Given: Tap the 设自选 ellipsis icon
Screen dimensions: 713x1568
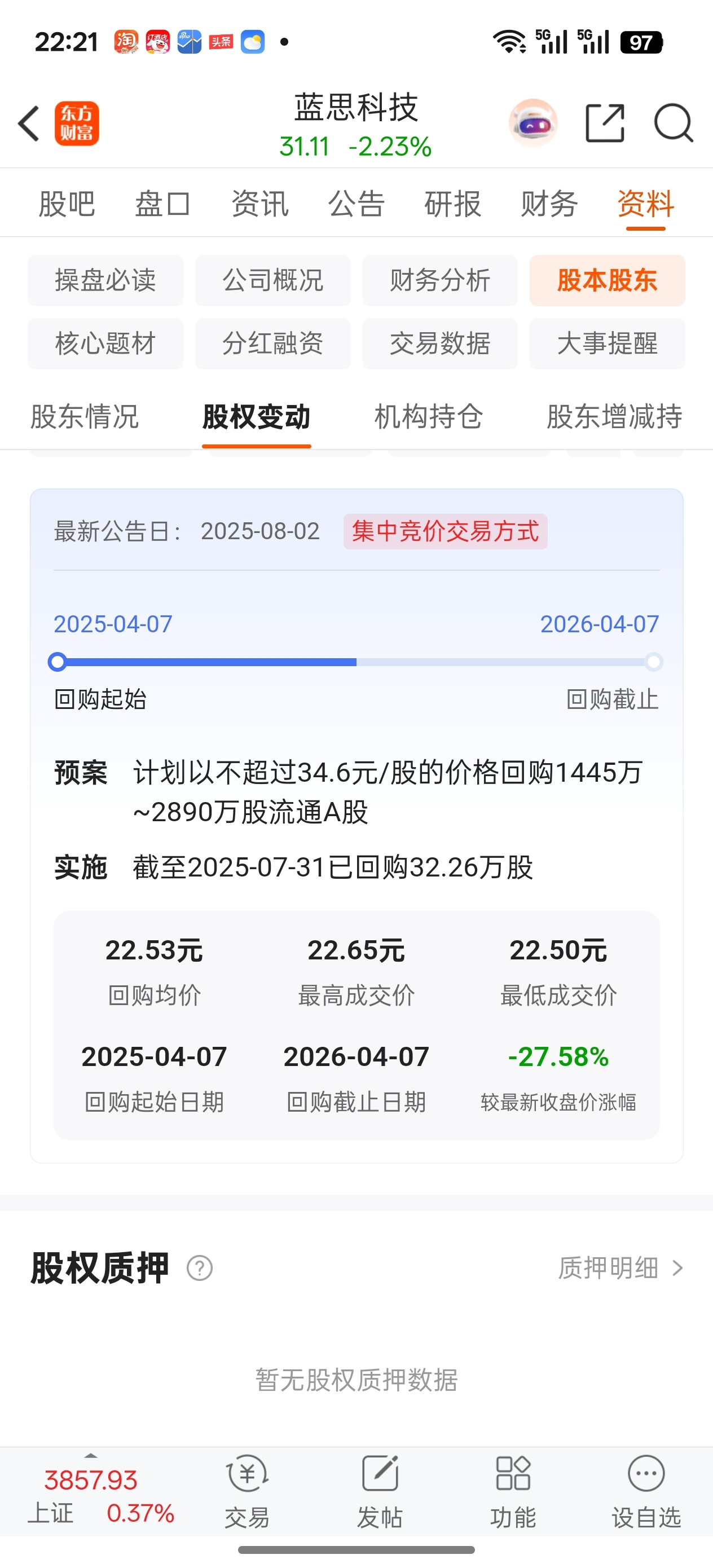Looking at the screenshot, I should pos(646,1473).
